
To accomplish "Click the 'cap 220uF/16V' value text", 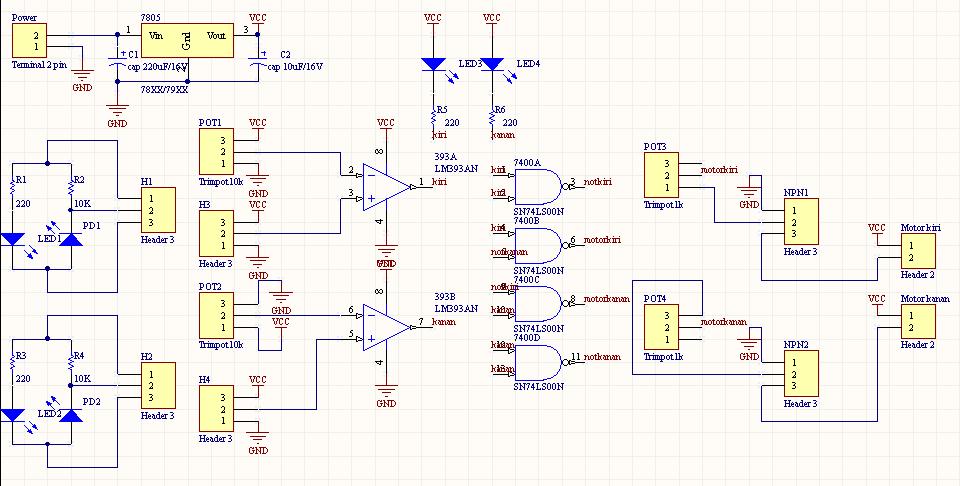I will [157, 67].
